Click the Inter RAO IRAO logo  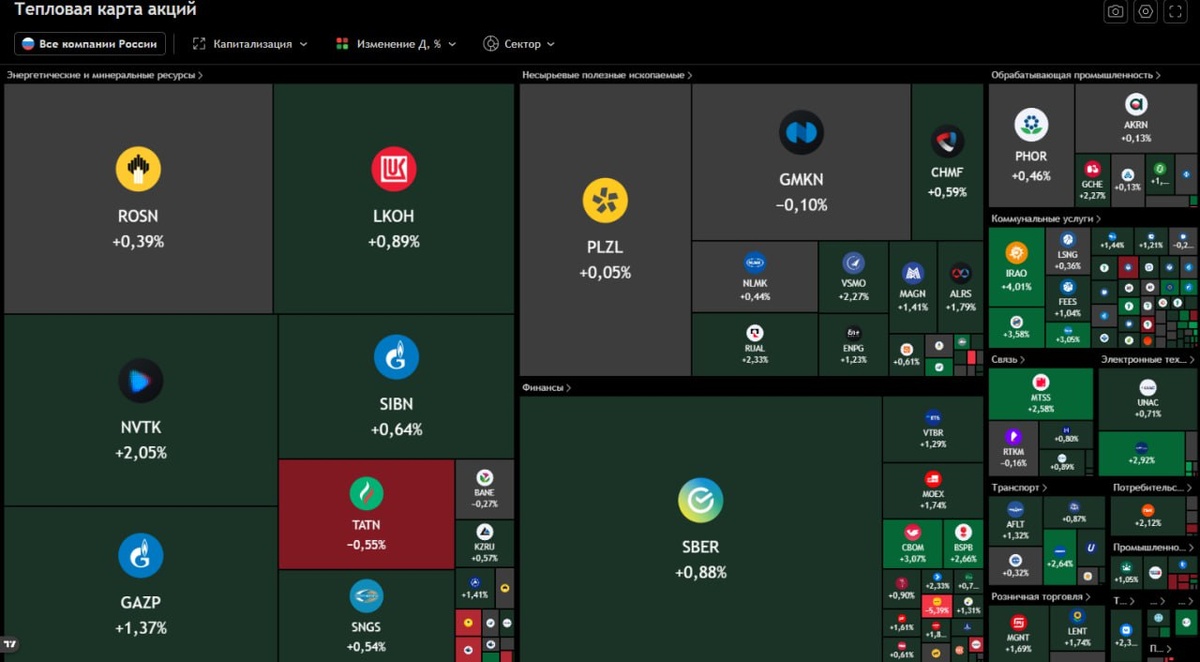pos(1016,252)
